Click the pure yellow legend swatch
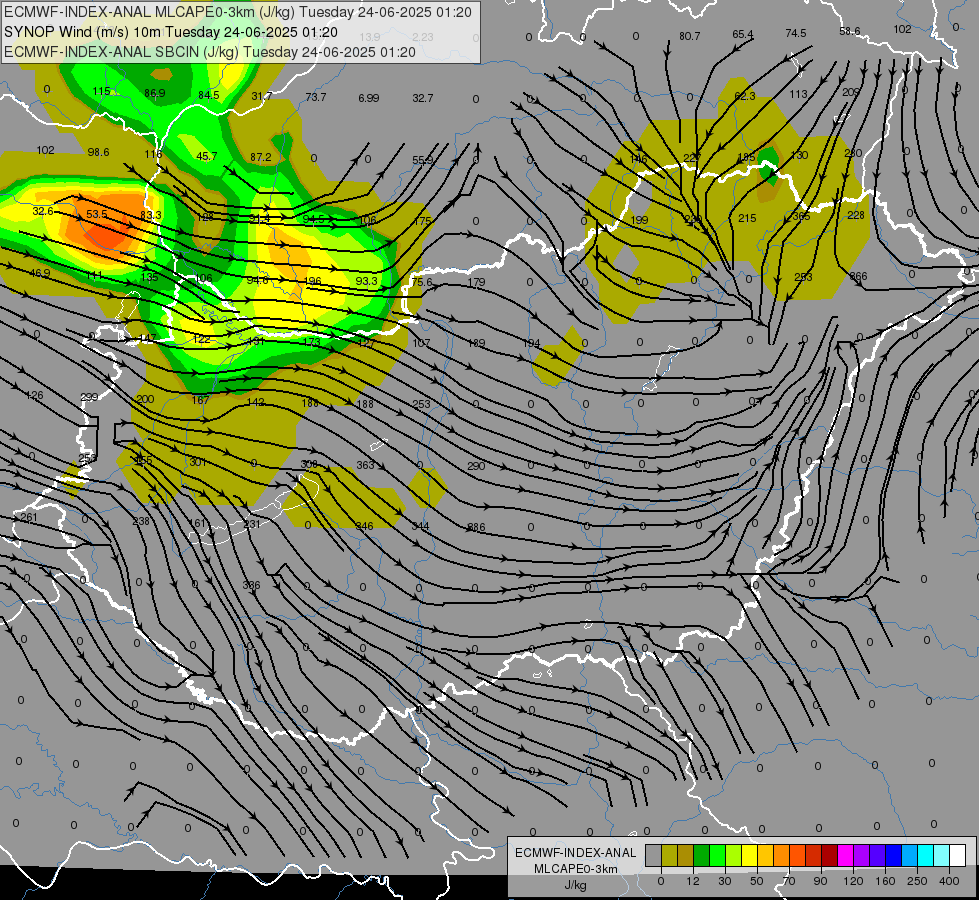 tap(750, 855)
